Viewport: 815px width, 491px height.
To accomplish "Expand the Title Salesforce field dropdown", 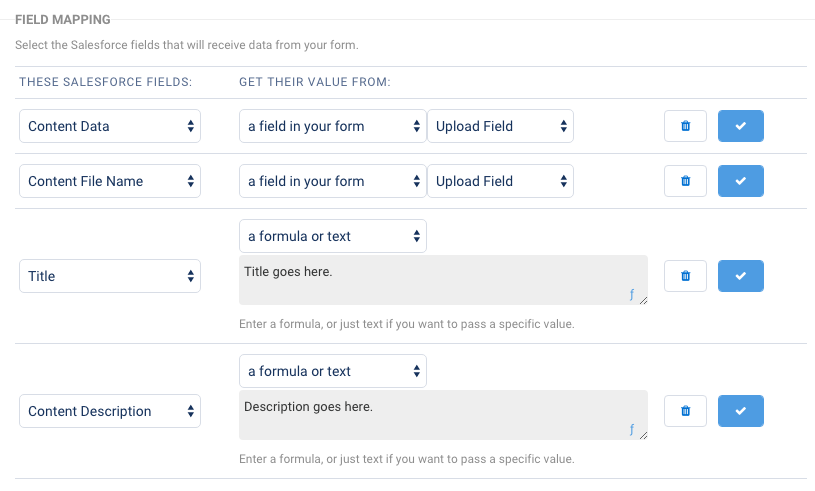I will tap(110, 276).
